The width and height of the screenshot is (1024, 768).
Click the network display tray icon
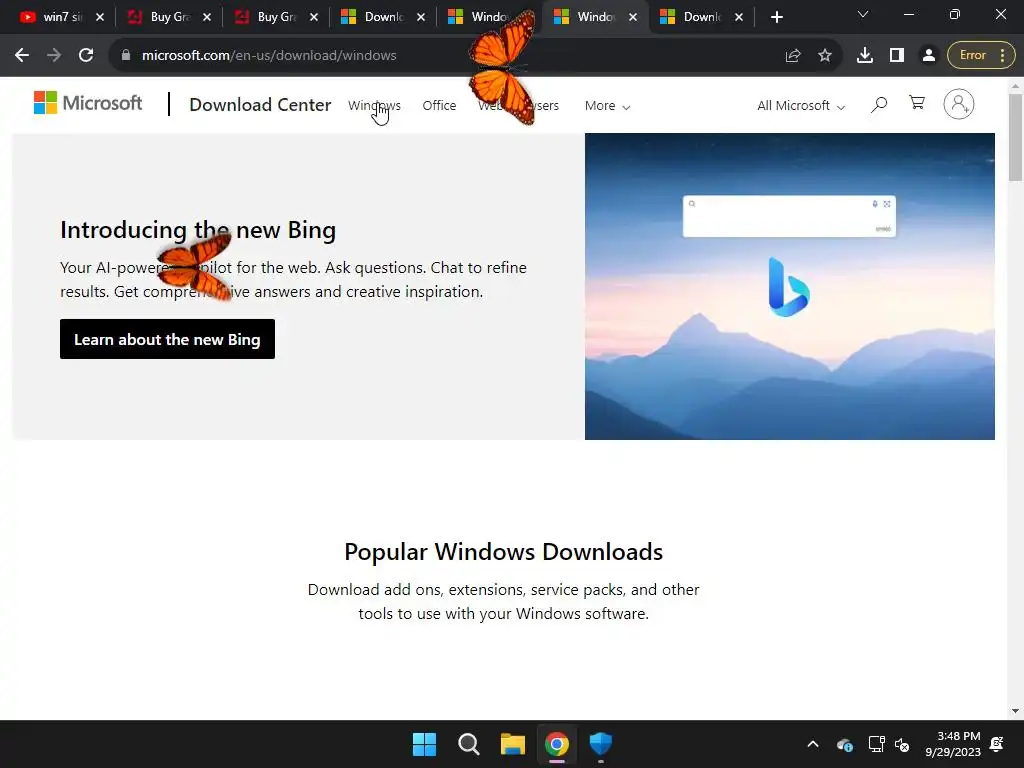pos(876,744)
